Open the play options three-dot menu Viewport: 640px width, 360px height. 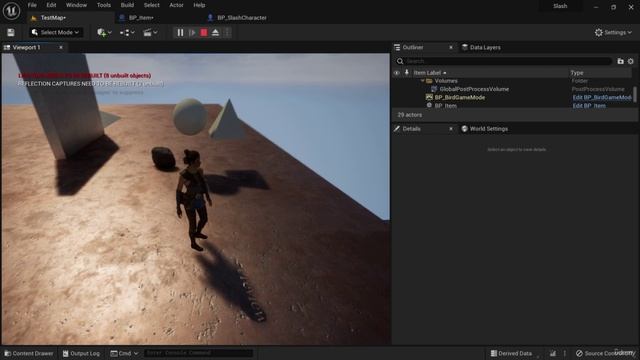[x=227, y=33]
